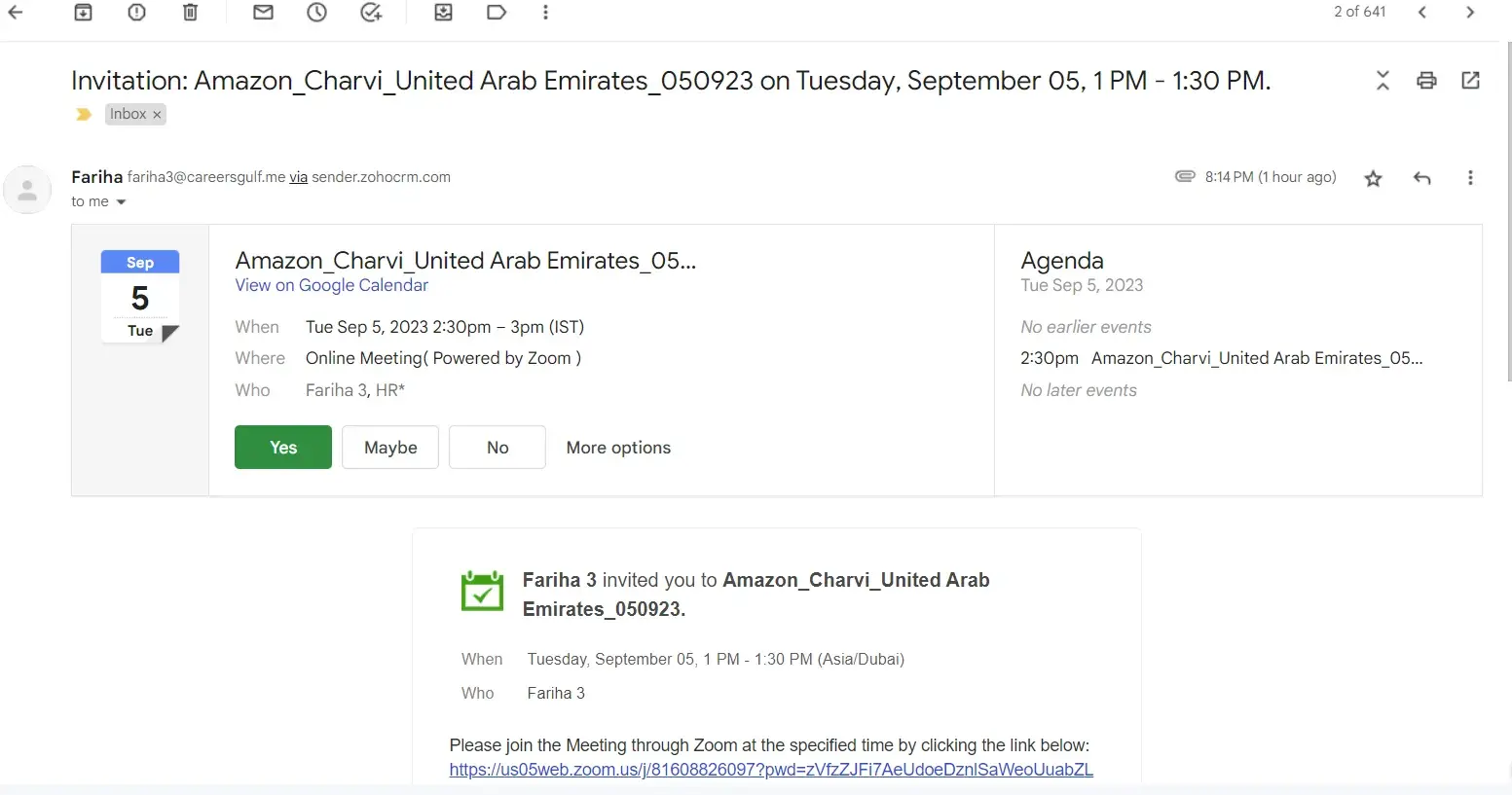
Task: Add this email to Tasks
Action: (x=371, y=13)
